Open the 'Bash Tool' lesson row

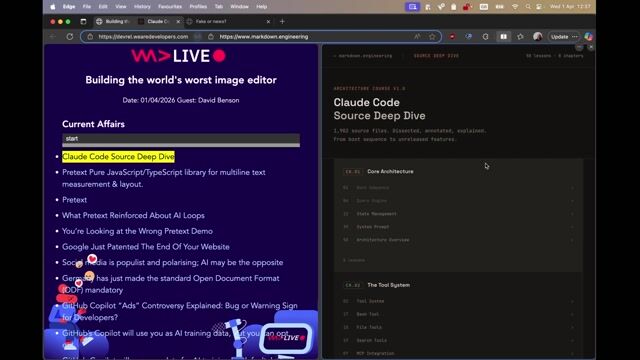coord(458,314)
